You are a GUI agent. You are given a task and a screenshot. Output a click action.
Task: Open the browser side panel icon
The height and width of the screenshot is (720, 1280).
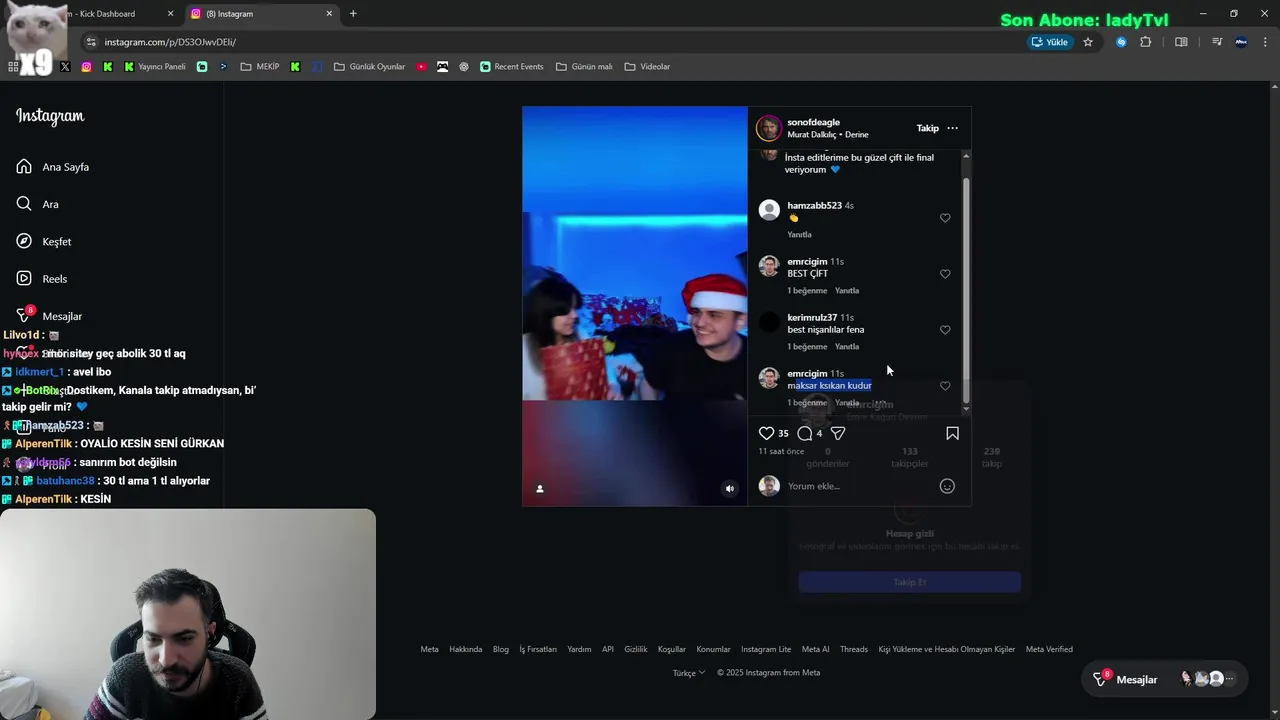[x=1181, y=42]
